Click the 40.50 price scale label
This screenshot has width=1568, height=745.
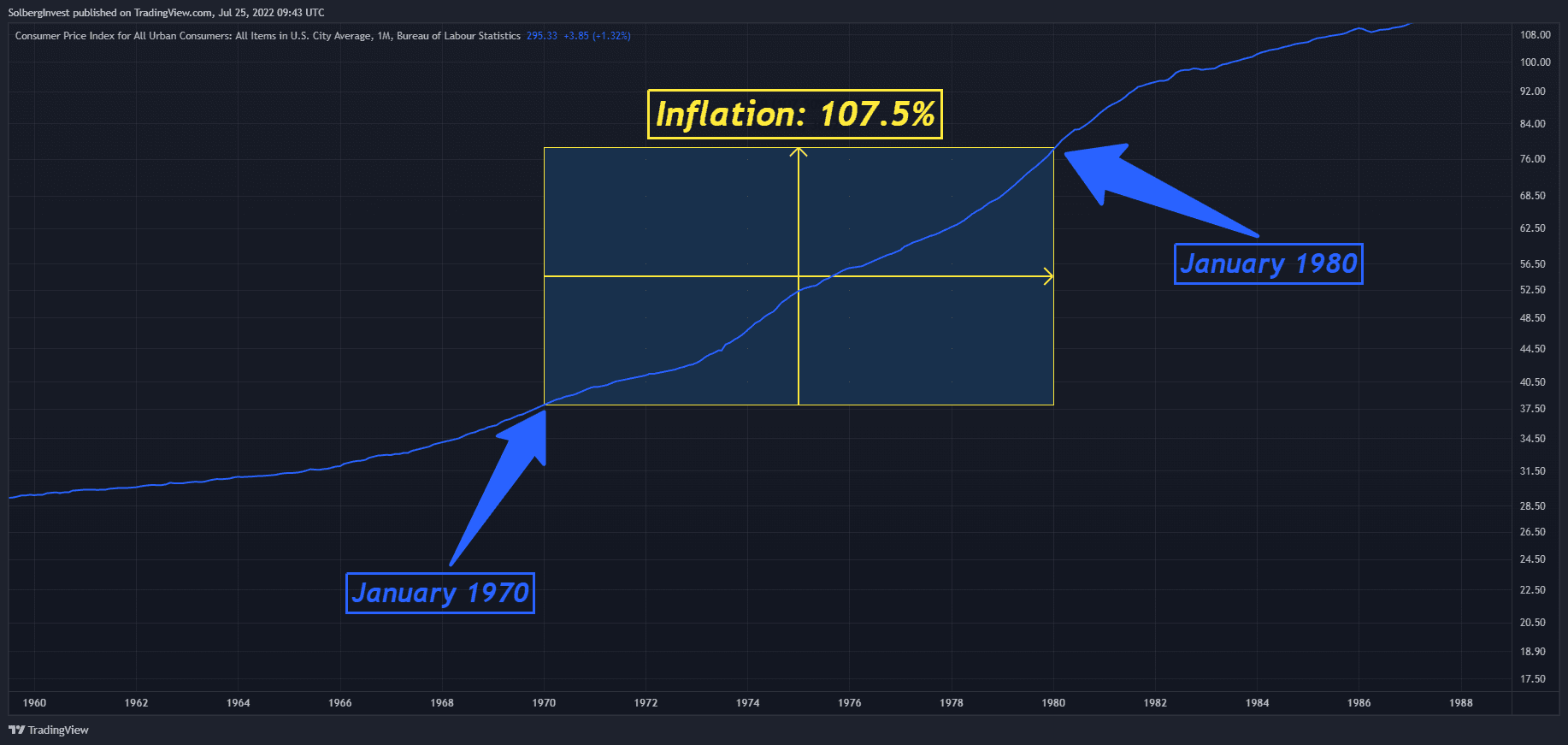click(x=1533, y=382)
